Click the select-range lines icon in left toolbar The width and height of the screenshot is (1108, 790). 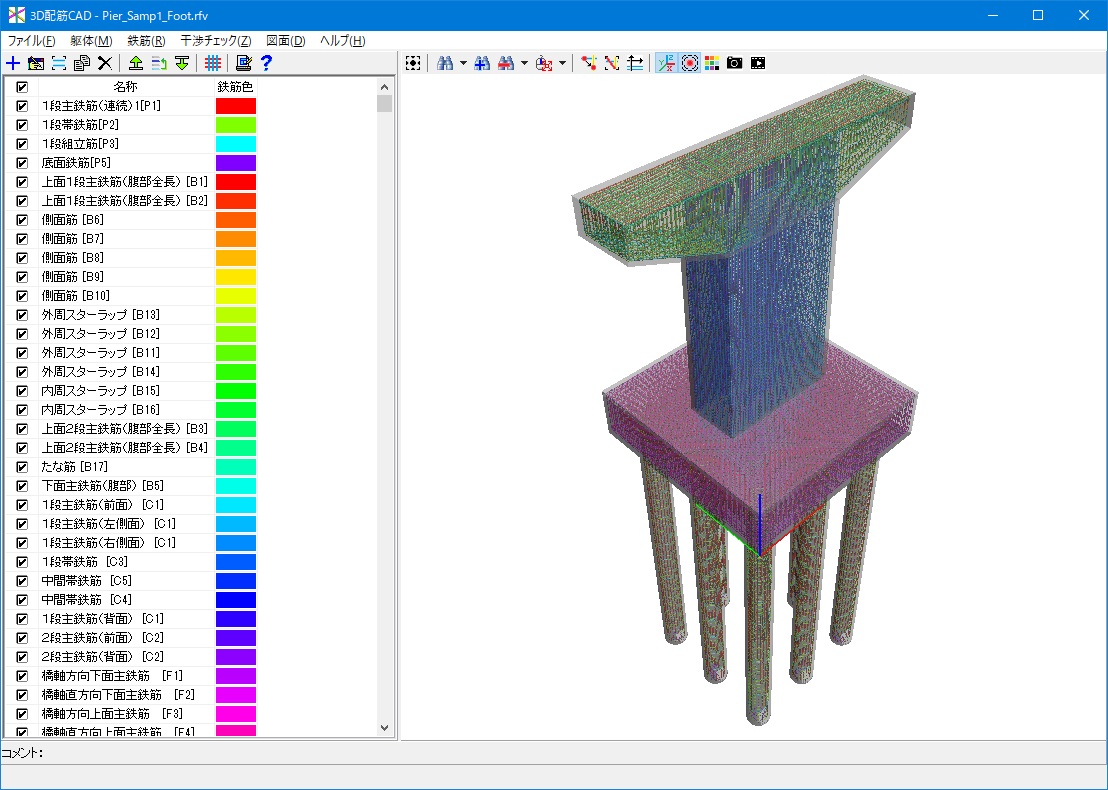tap(59, 64)
